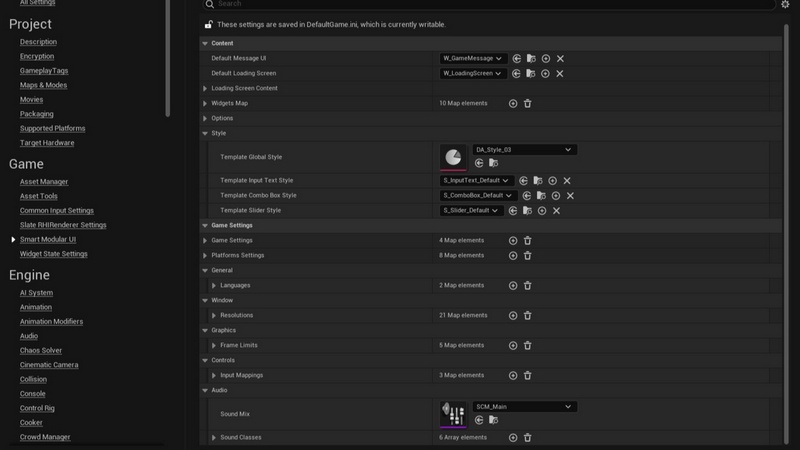Collapse the Content section

[x=205, y=44]
